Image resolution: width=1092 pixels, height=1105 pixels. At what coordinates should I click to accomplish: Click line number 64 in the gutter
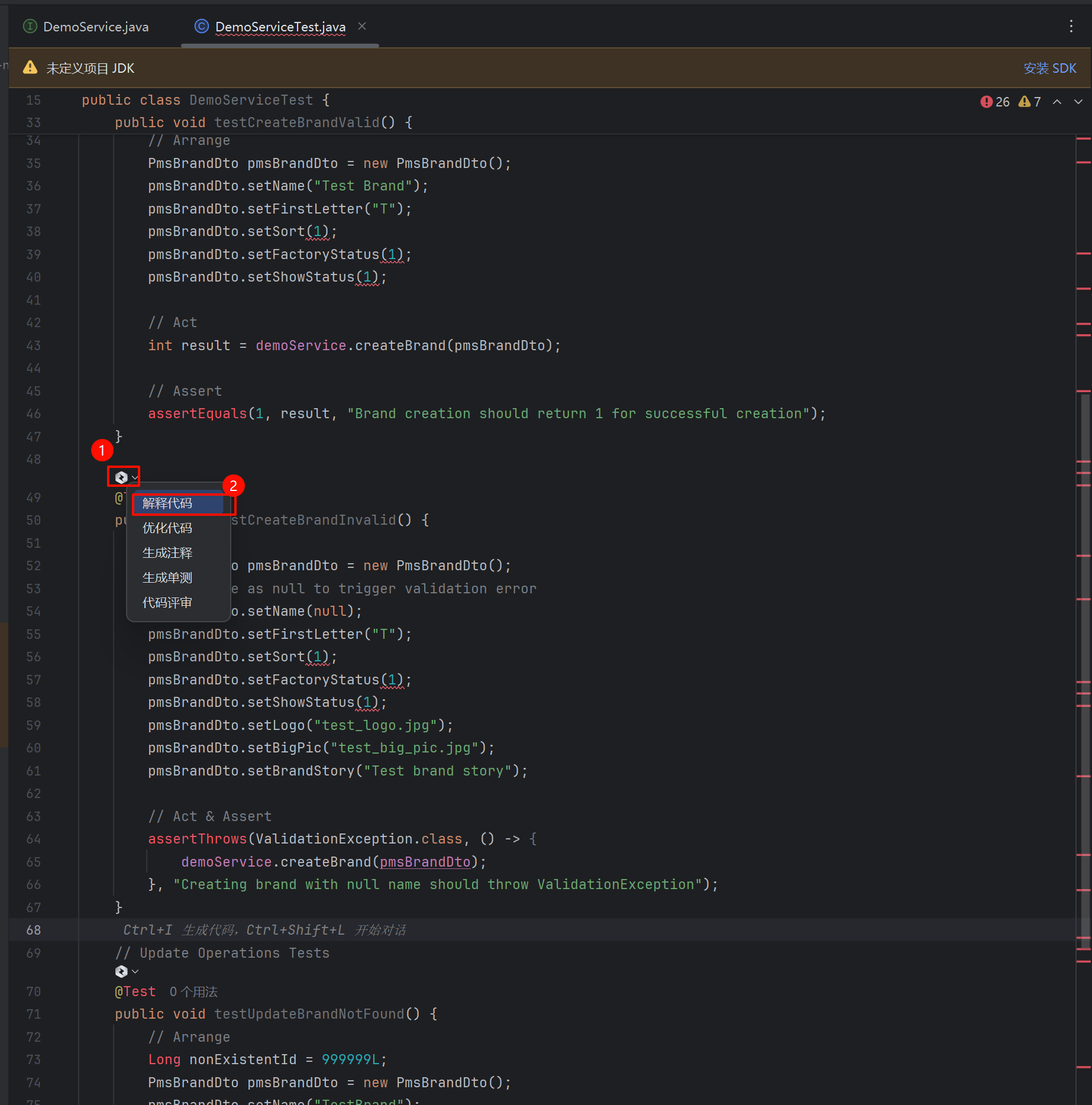click(x=34, y=839)
